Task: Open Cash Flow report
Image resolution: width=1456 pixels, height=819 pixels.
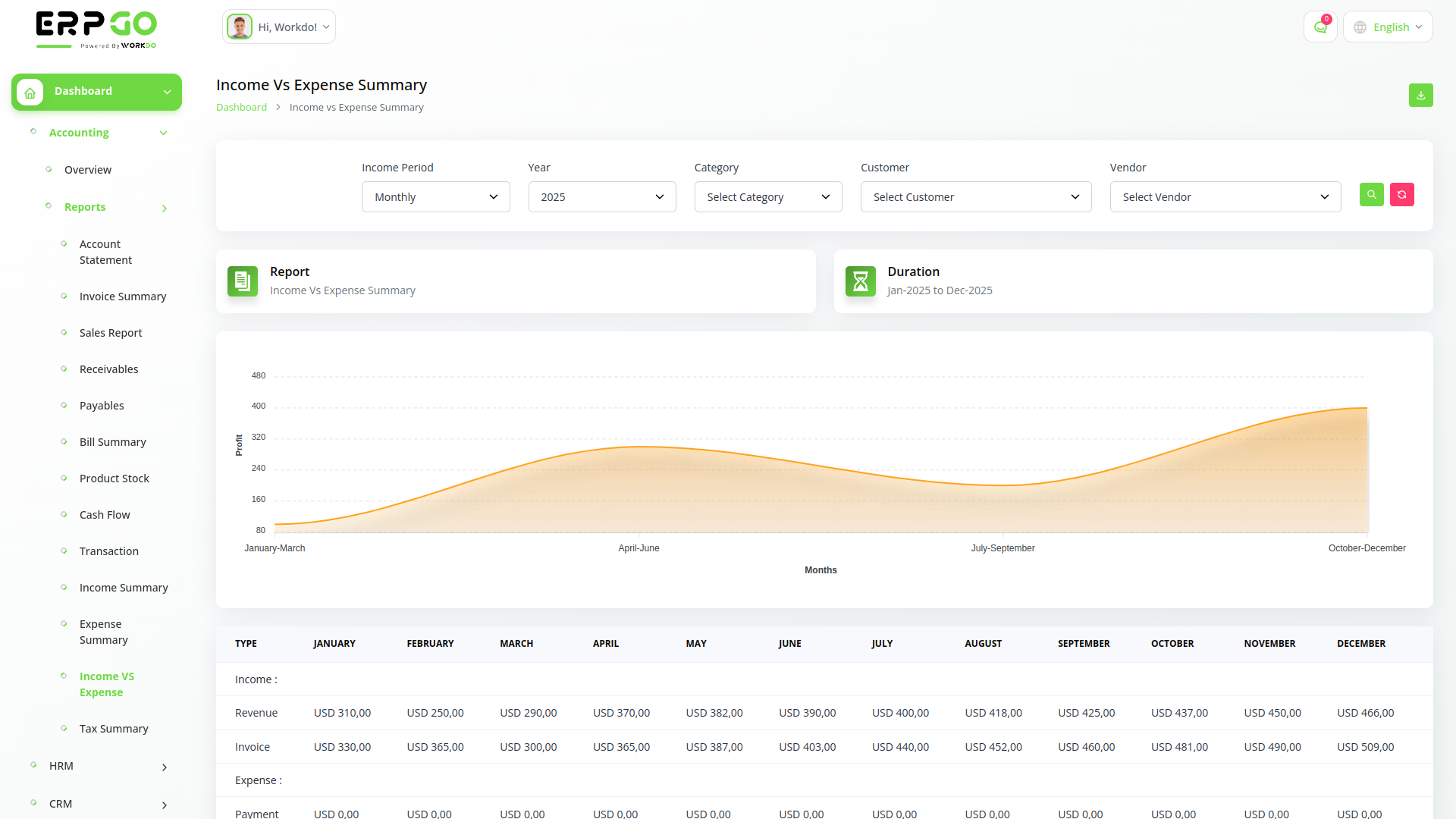Action: point(105,515)
